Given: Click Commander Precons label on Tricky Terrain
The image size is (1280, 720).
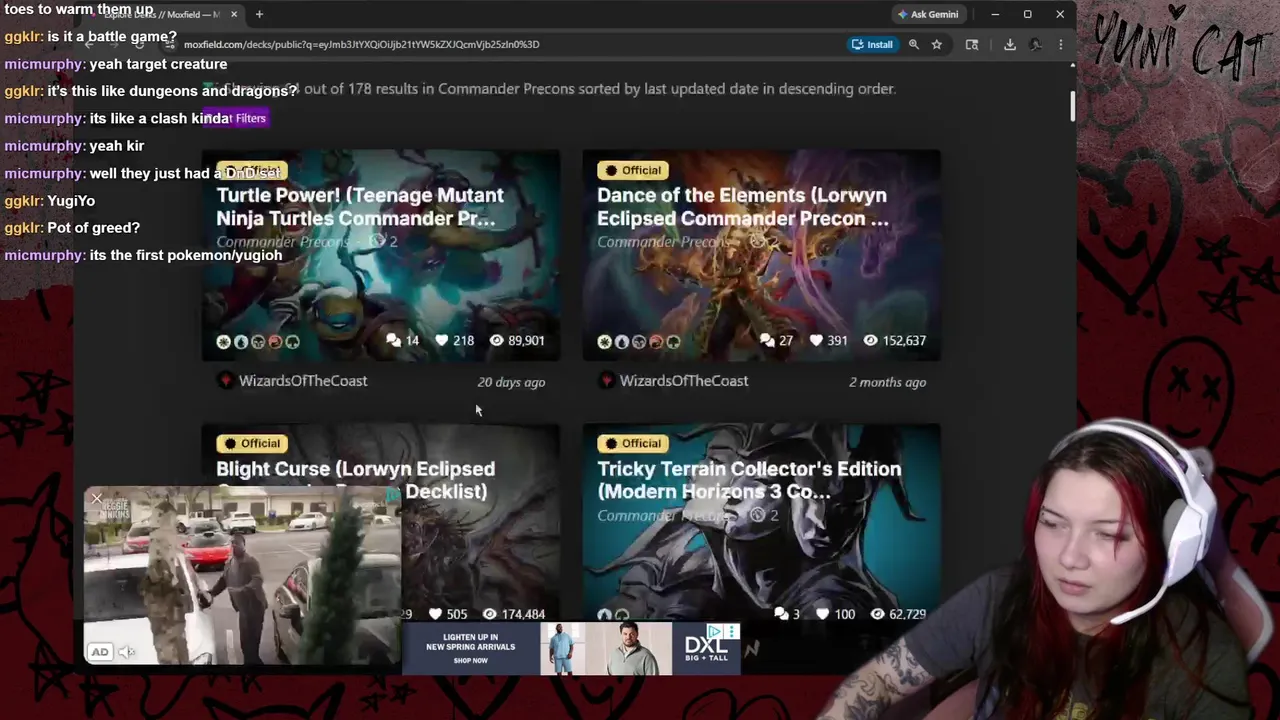Looking at the screenshot, I should [x=664, y=515].
